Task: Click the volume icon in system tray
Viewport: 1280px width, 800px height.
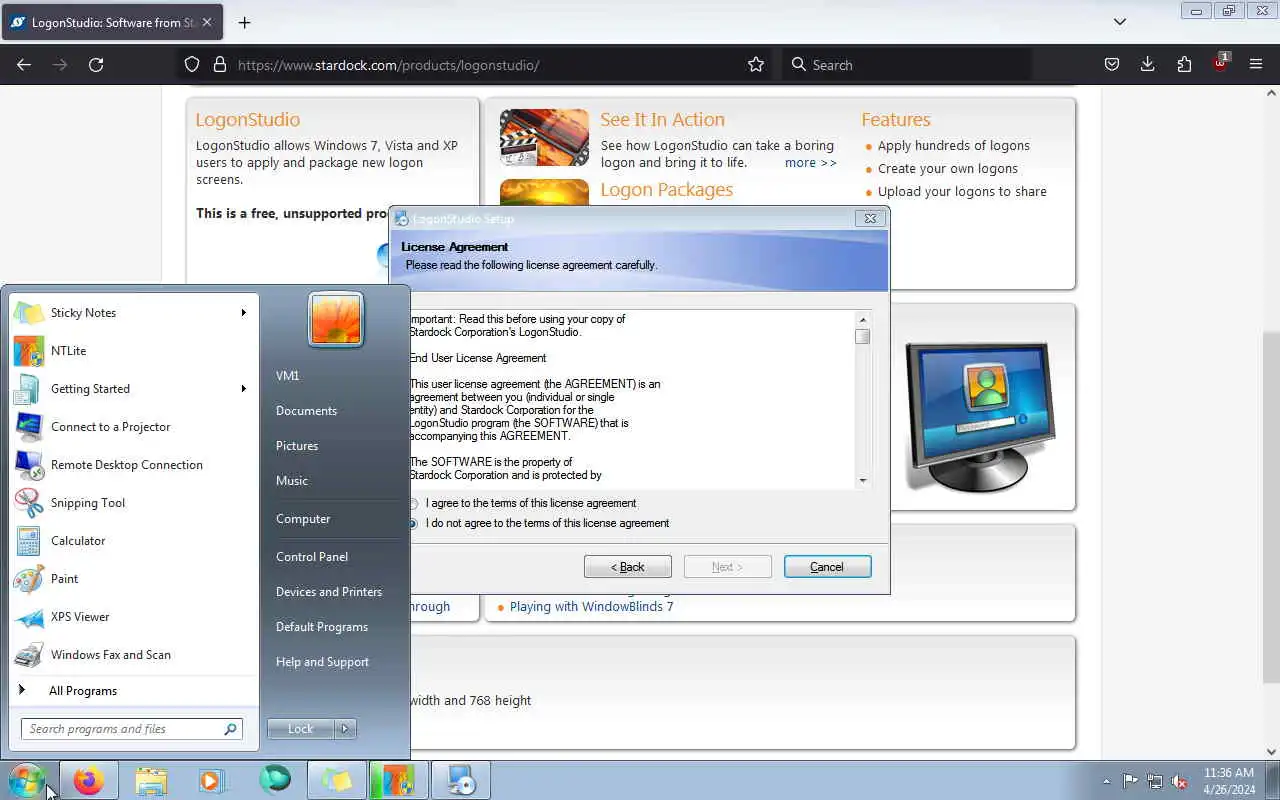Action: point(1180,781)
